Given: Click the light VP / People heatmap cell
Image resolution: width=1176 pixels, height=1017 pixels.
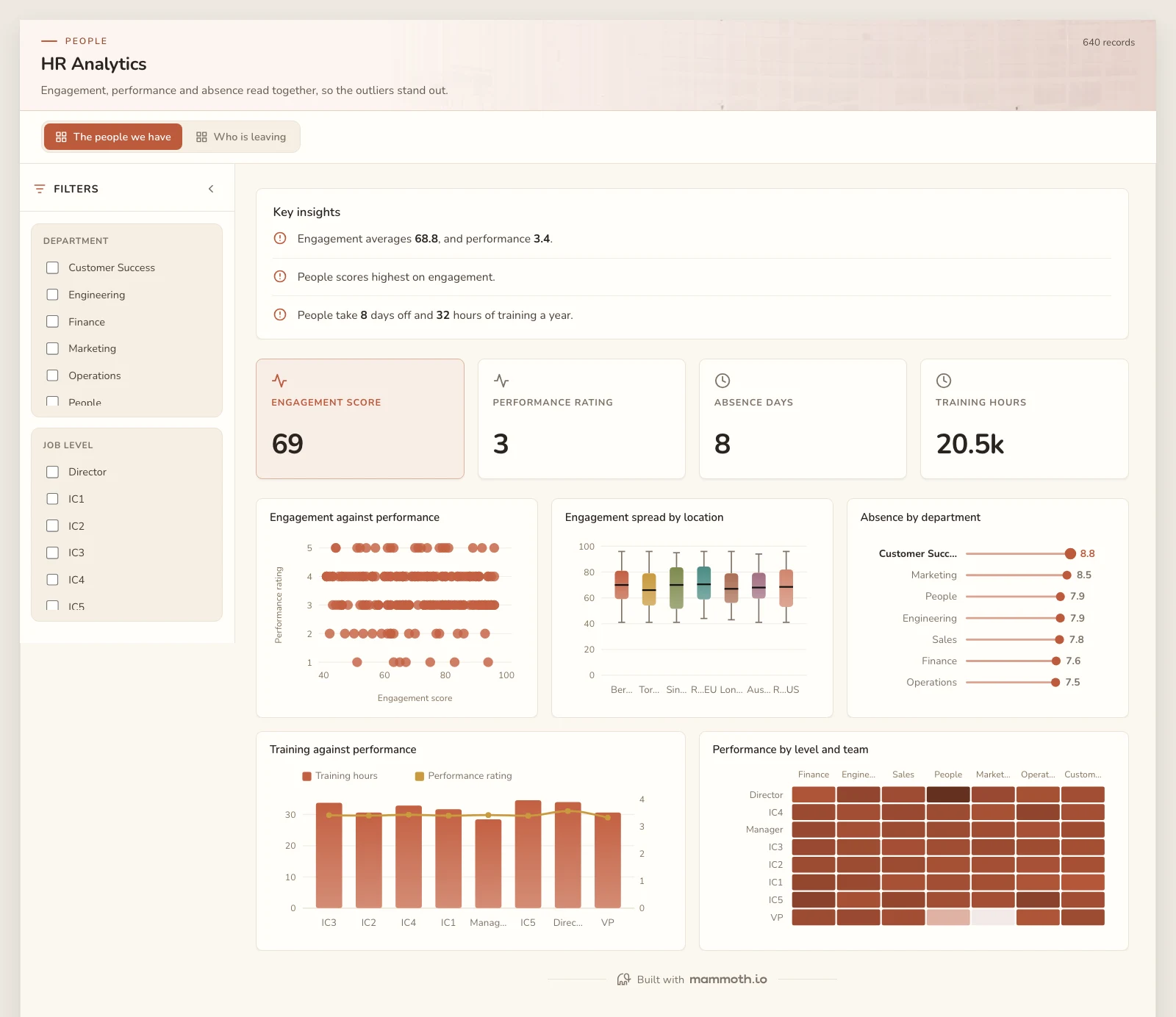Looking at the screenshot, I should coord(948,917).
